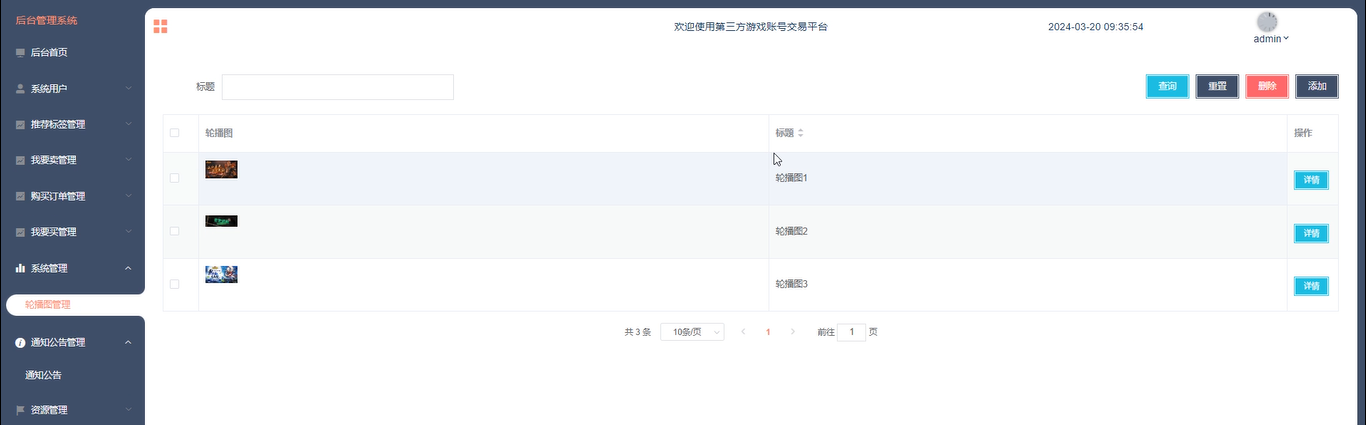Click the 系统管理 bar chart icon

20,268
